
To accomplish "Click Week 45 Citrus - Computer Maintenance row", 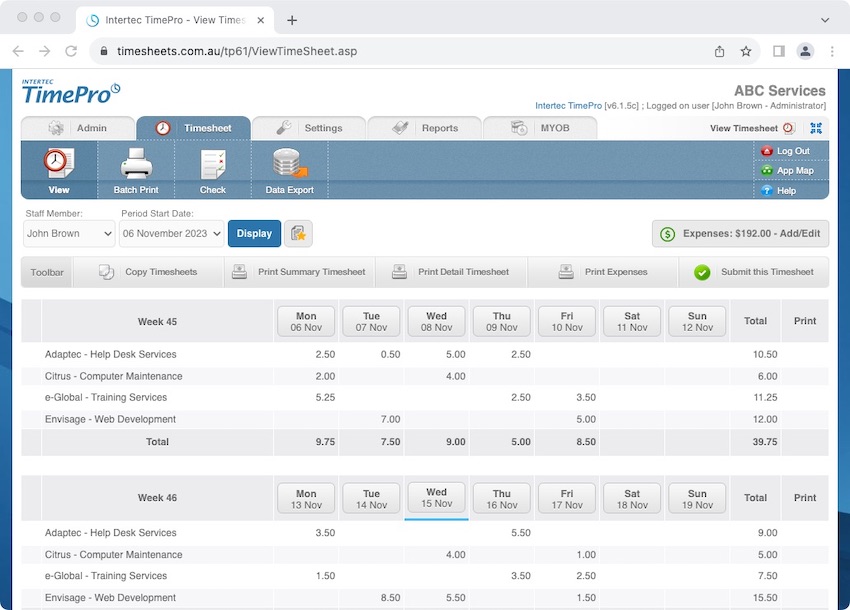I will point(425,376).
